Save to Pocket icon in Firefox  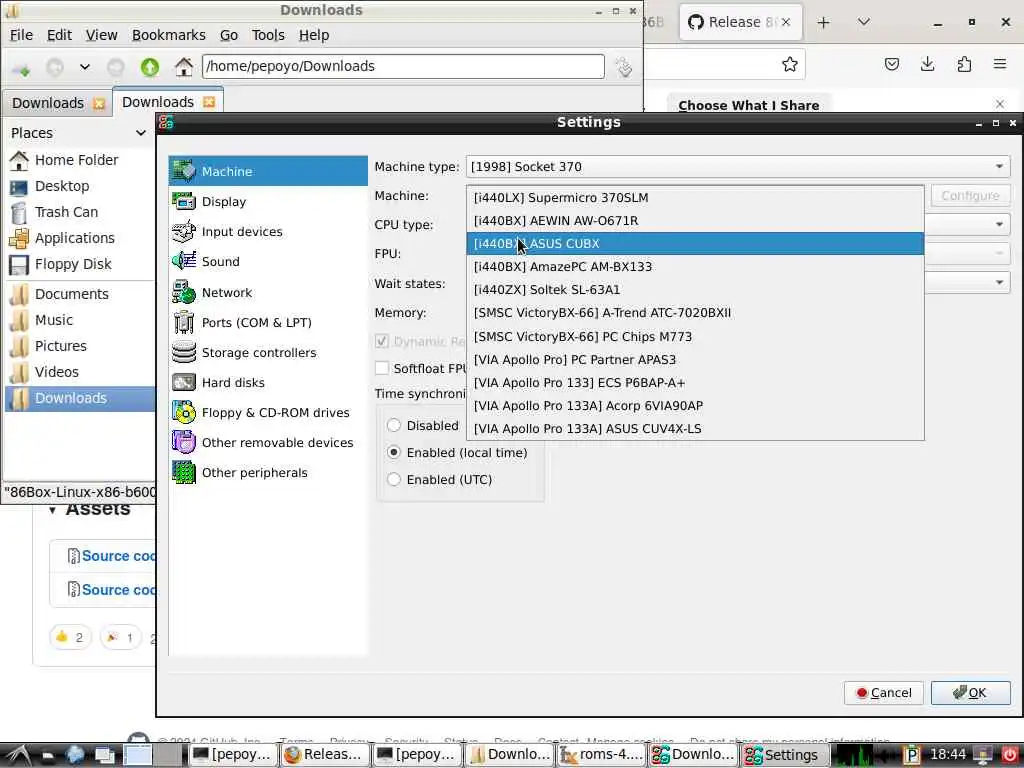tap(891, 64)
